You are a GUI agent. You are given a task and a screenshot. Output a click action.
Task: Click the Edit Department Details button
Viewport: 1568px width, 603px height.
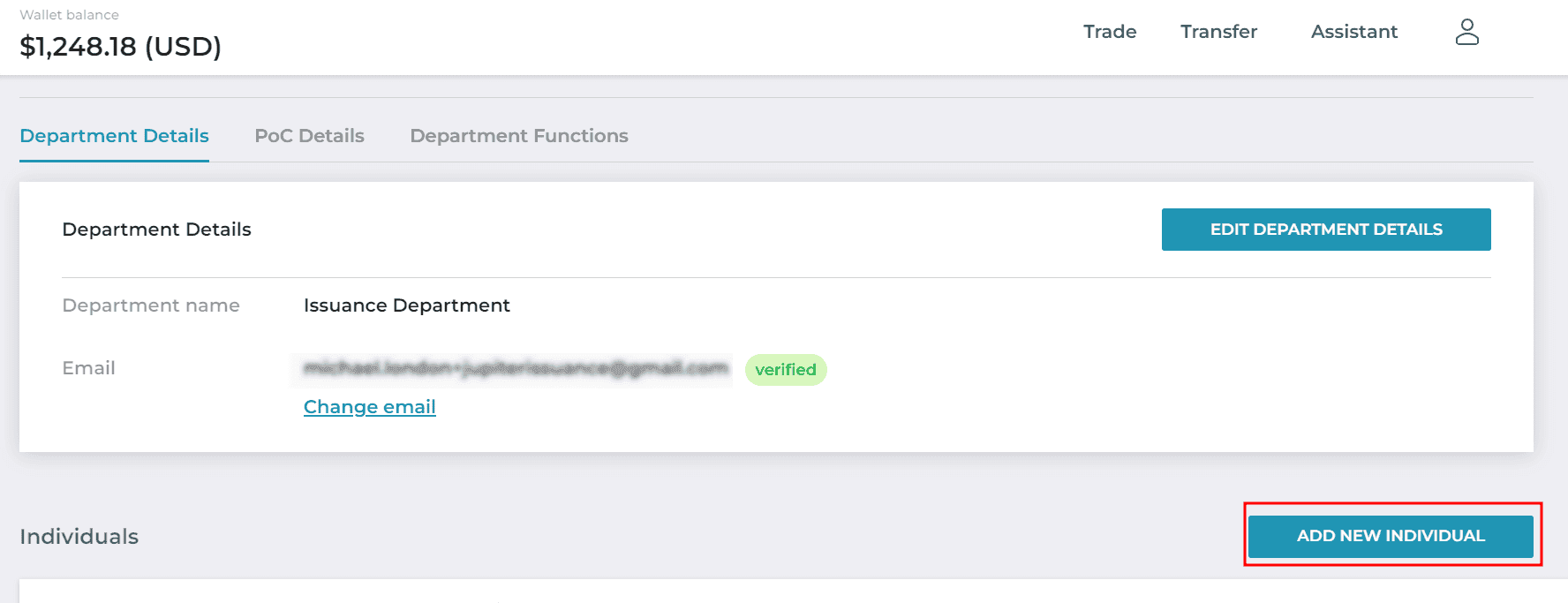pyautogui.click(x=1326, y=230)
